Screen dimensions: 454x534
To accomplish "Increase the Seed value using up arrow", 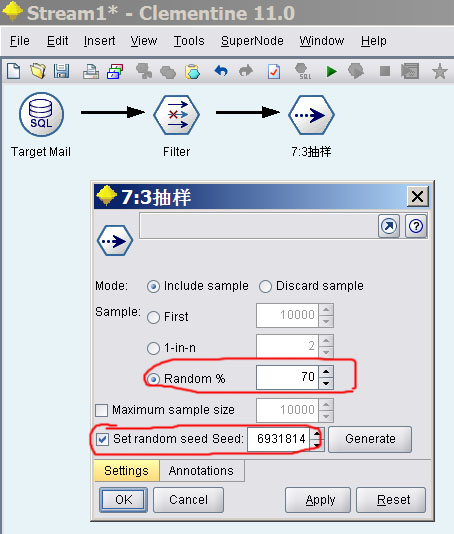I will click(x=317, y=434).
